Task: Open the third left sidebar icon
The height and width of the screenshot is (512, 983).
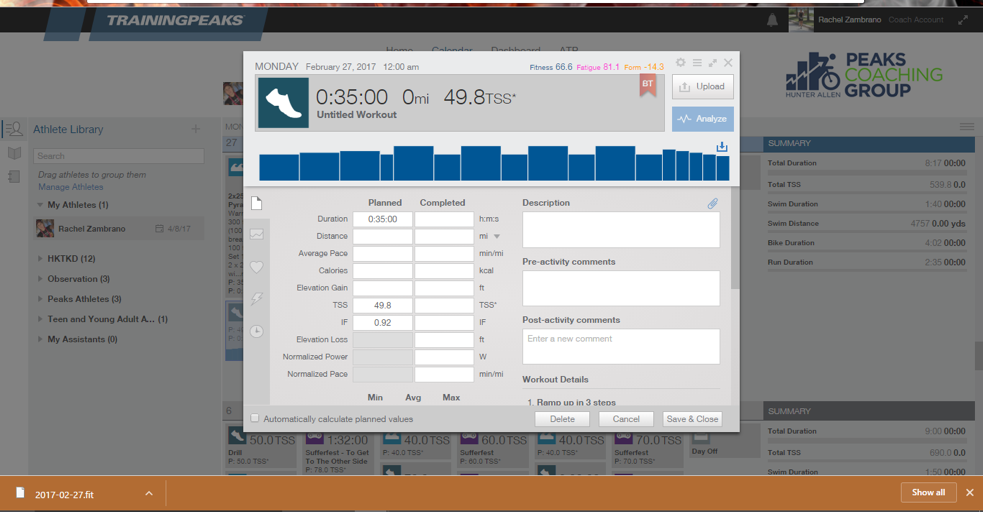Action: click(x=14, y=177)
